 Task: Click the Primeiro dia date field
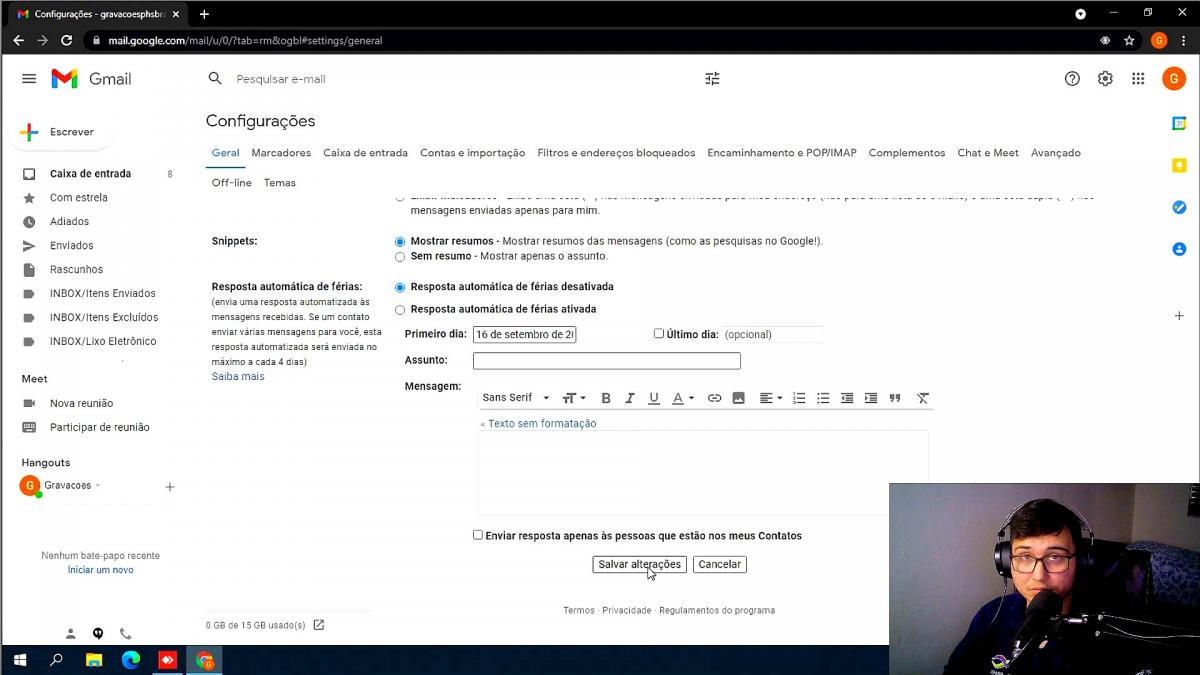click(525, 335)
